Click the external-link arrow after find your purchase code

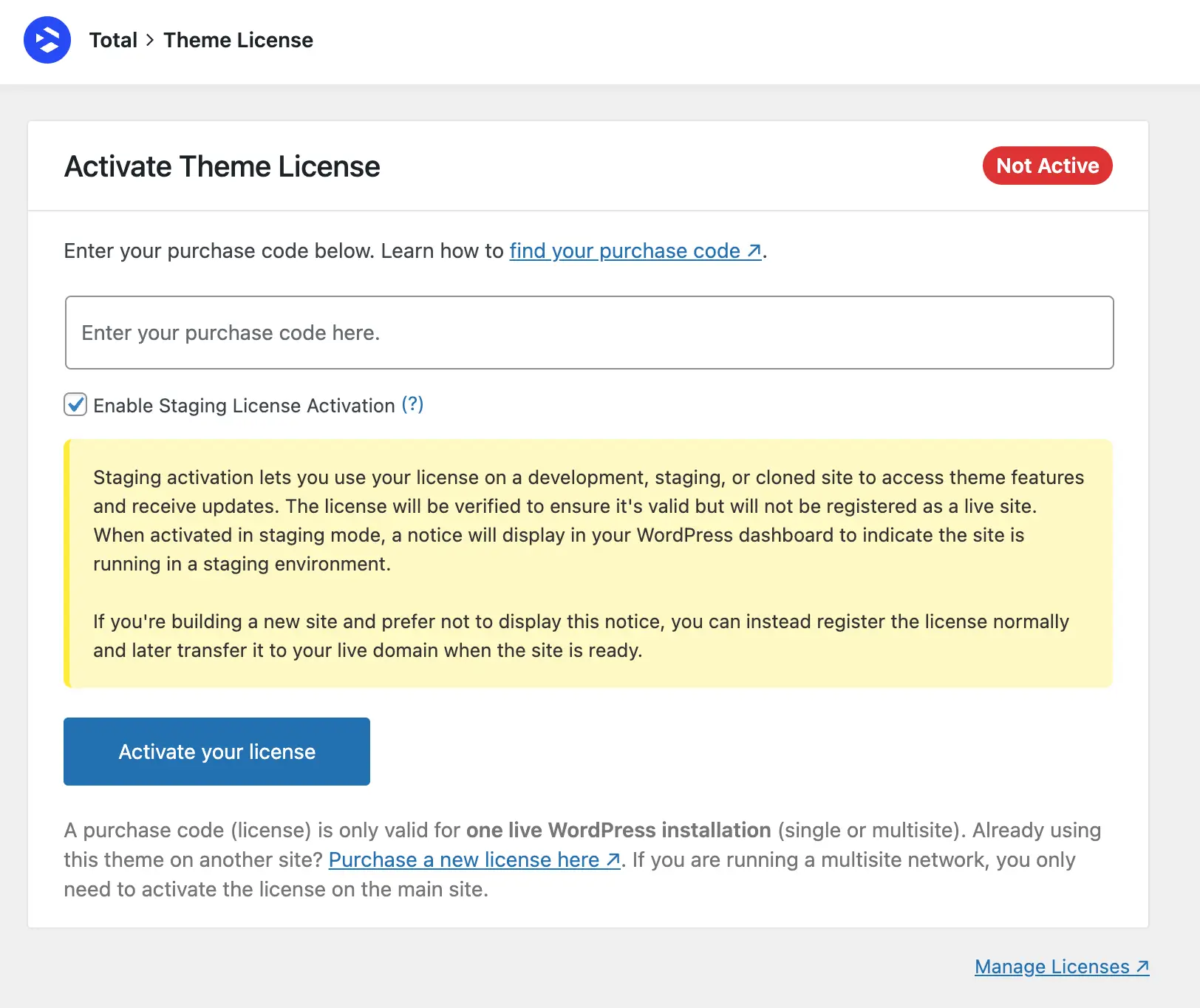(753, 251)
